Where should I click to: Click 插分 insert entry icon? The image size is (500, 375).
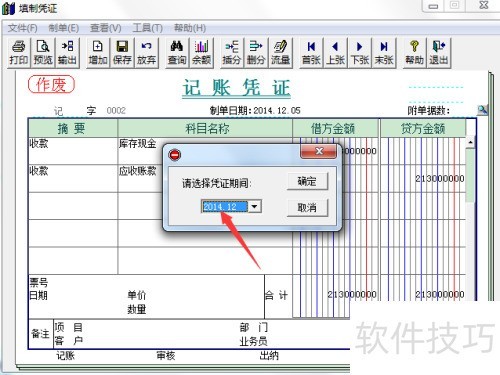click(x=232, y=53)
